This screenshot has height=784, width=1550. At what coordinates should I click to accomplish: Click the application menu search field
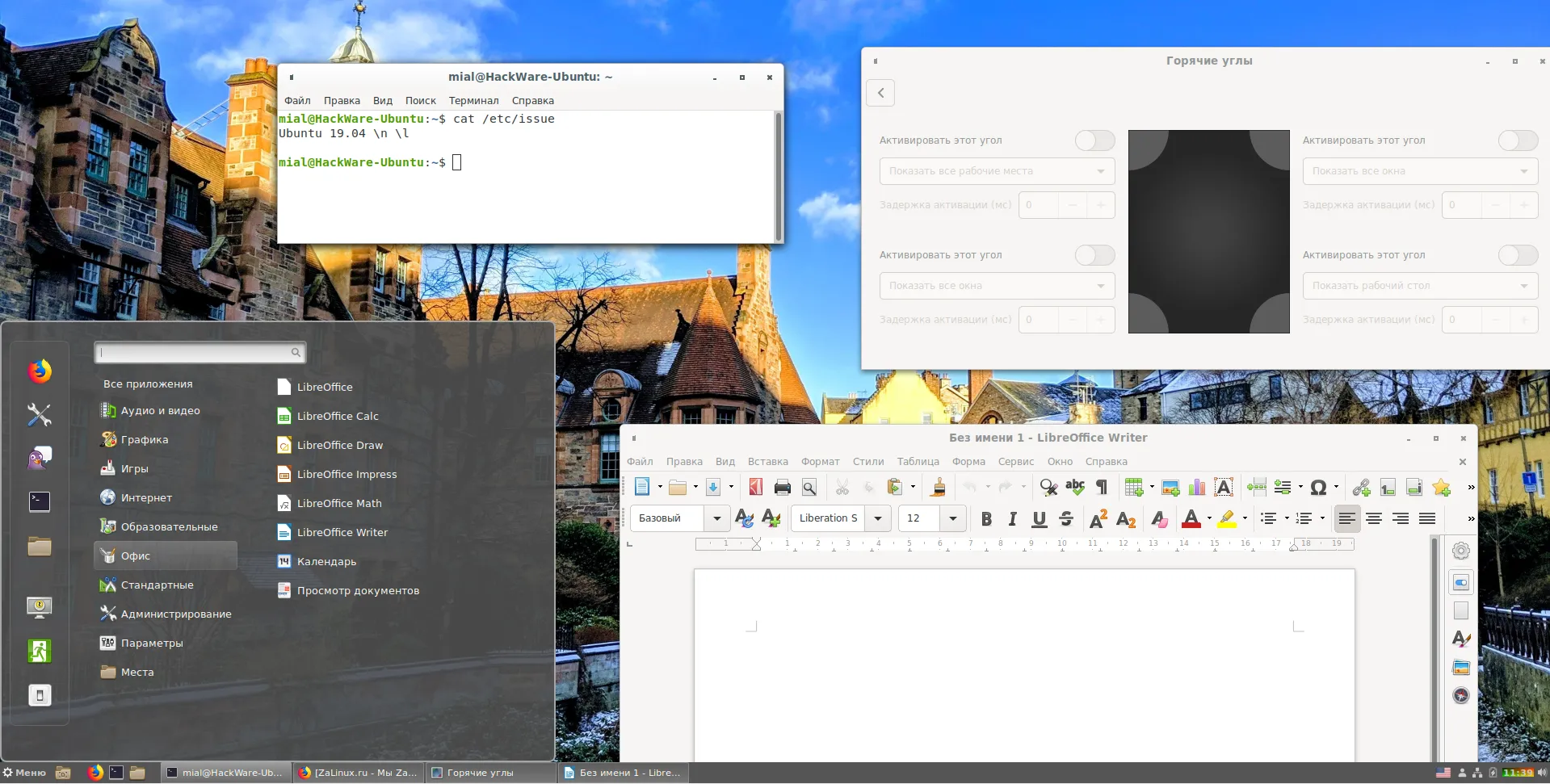[200, 352]
